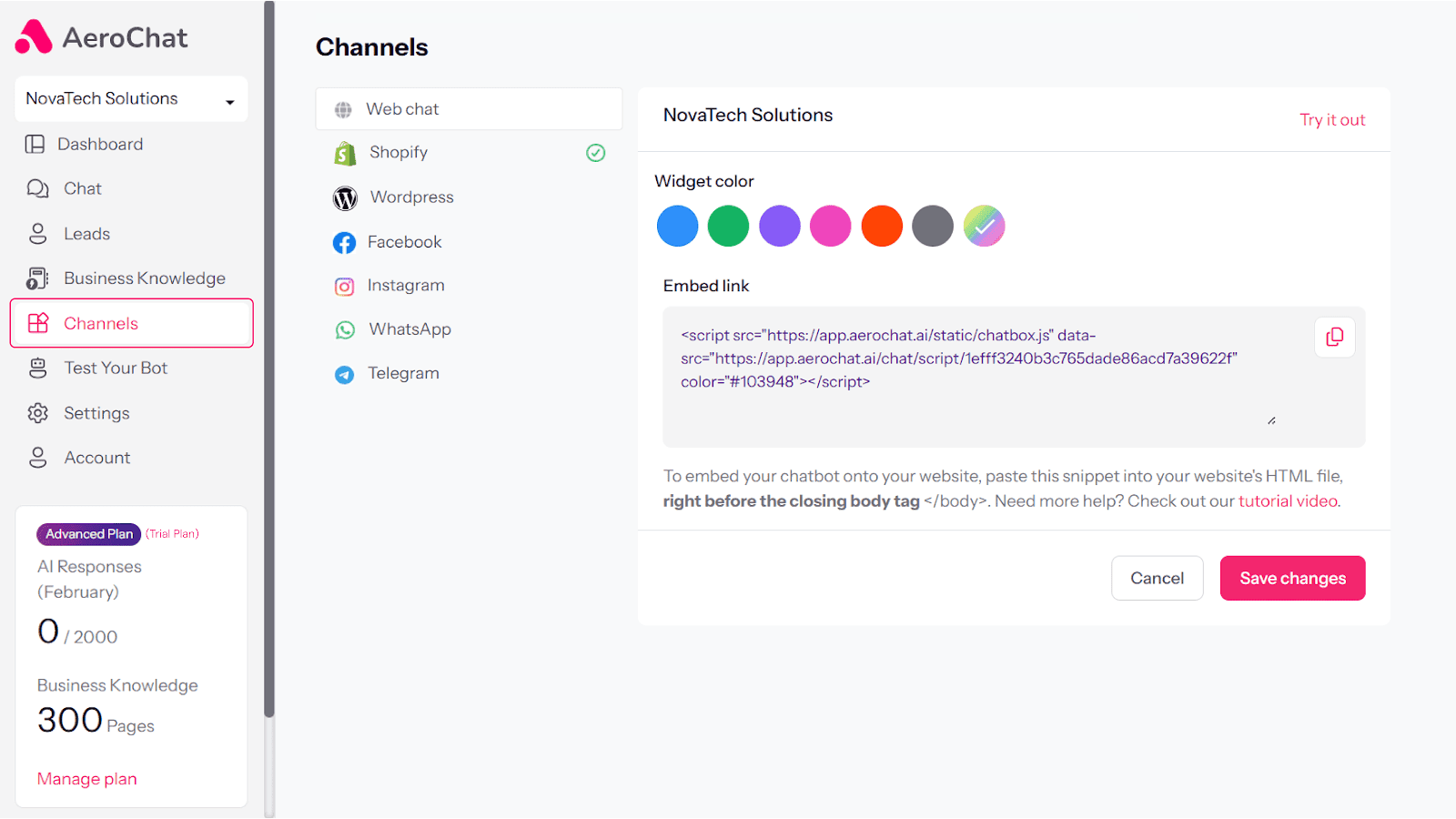Switch to the Telegram channel
1456x819 pixels.
coord(403,373)
